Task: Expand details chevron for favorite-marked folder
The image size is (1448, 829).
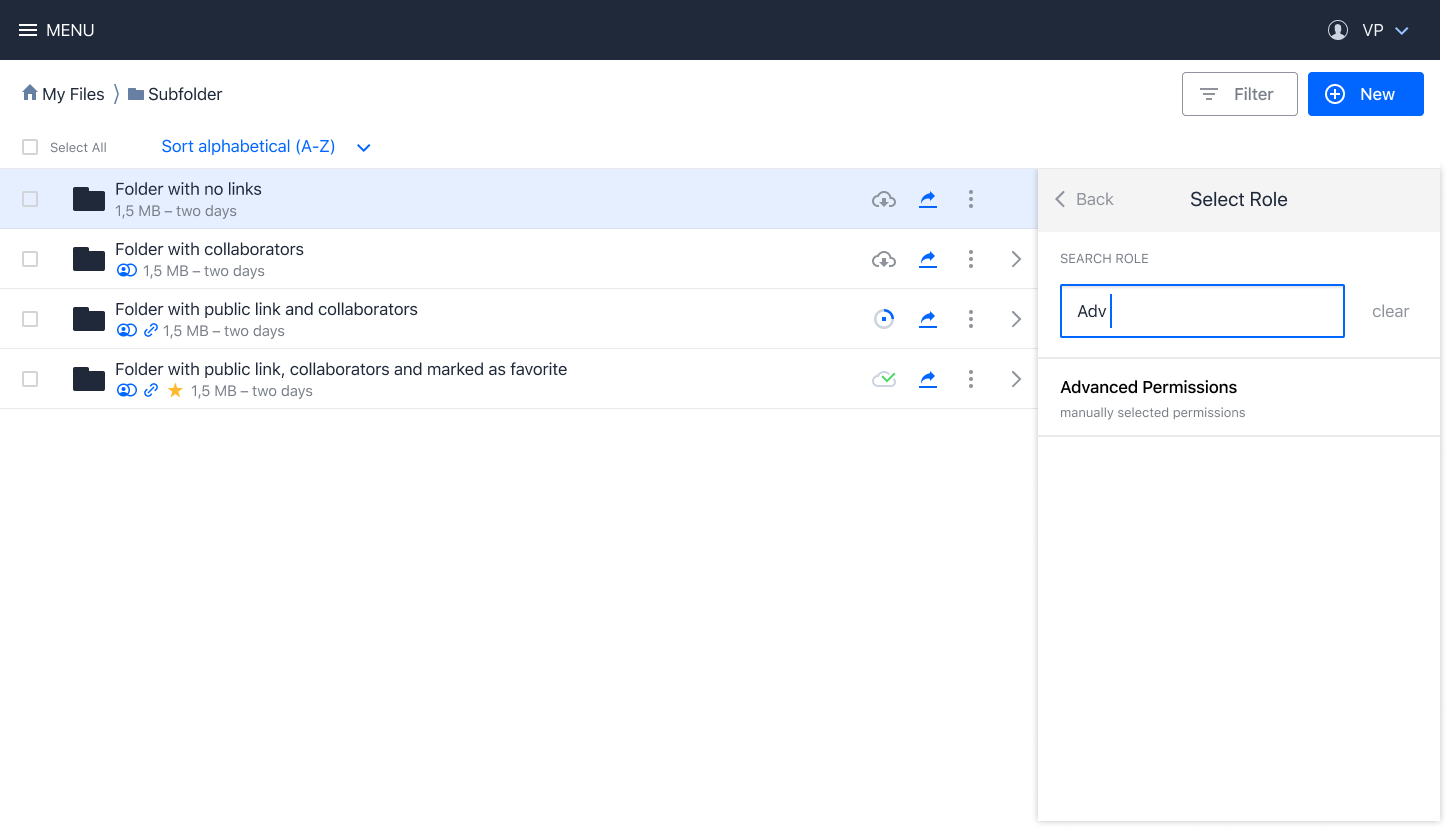Action: point(1016,379)
